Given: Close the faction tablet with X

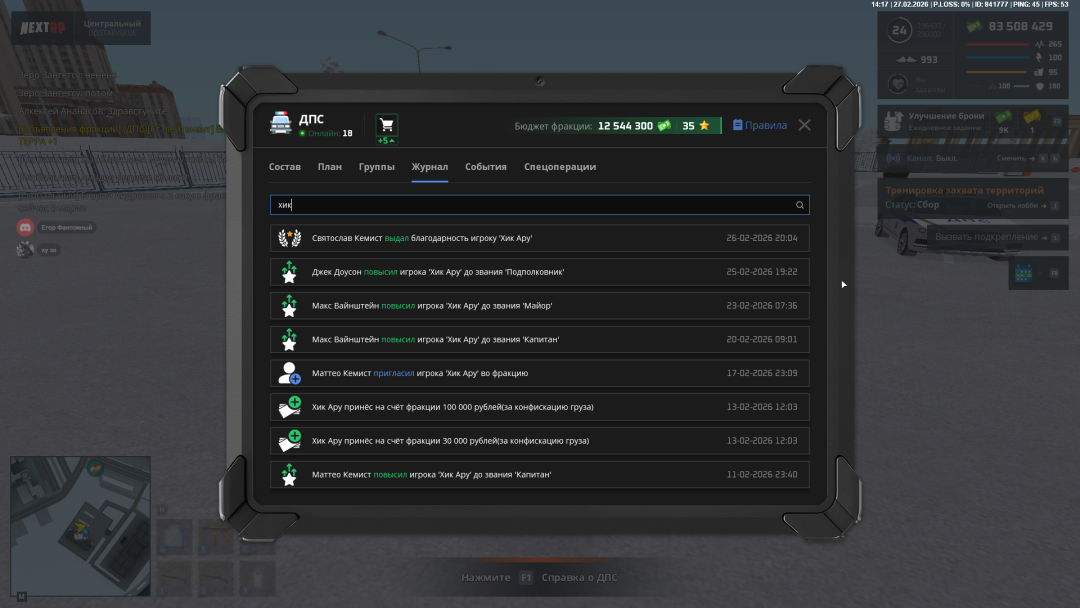Looking at the screenshot, I should [x=805, y=125].
